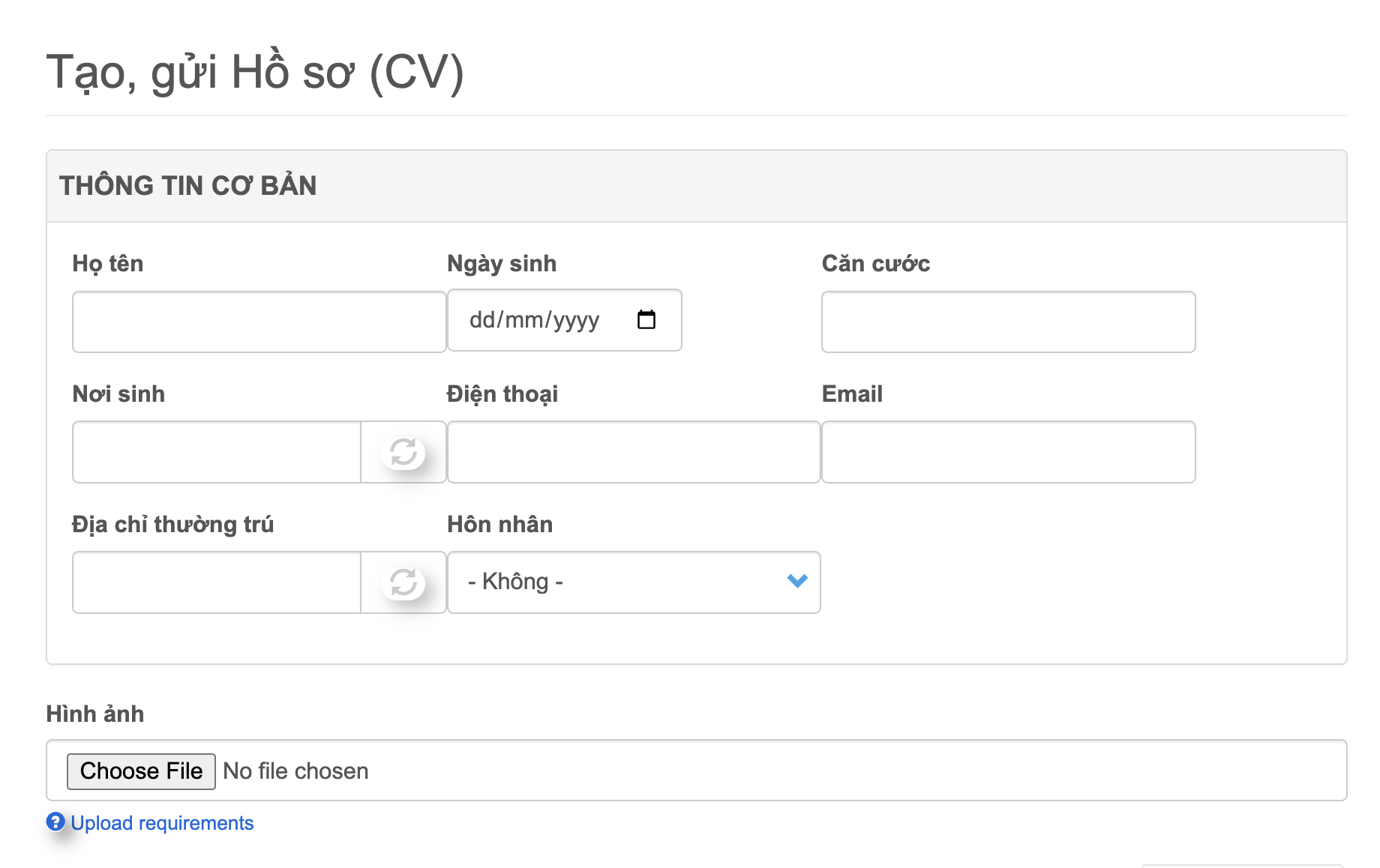Focus the Nơi sinh text field
This screenshot has width=1380, height=868.
[217, 453]
